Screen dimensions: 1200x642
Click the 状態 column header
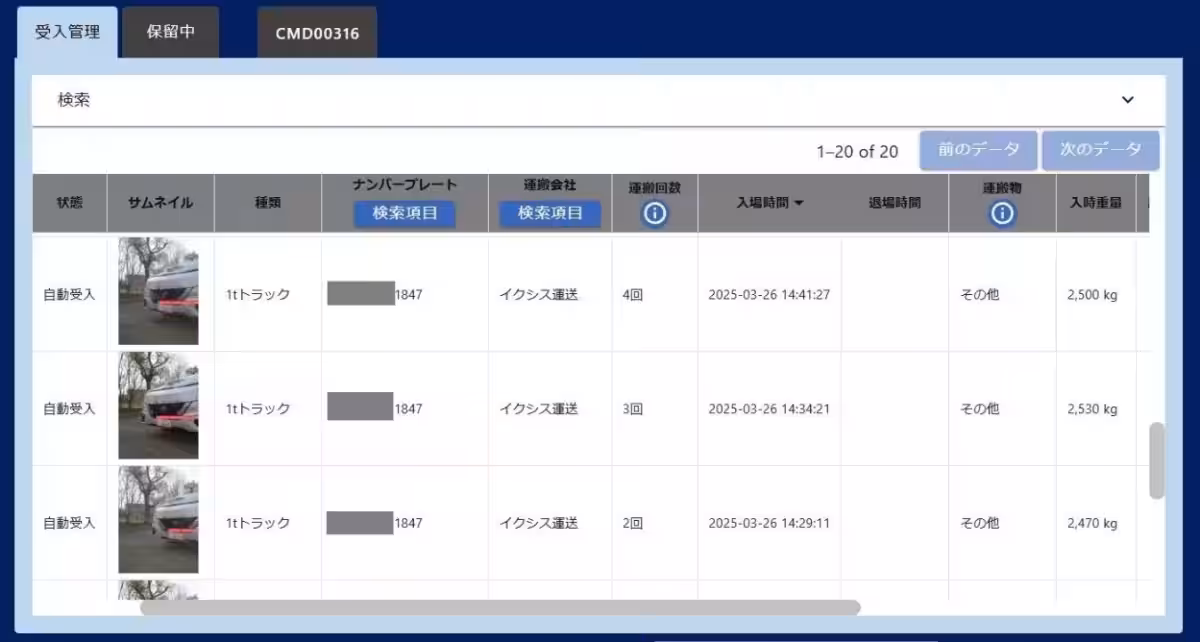pyautogui.click(x=70, y=203)
